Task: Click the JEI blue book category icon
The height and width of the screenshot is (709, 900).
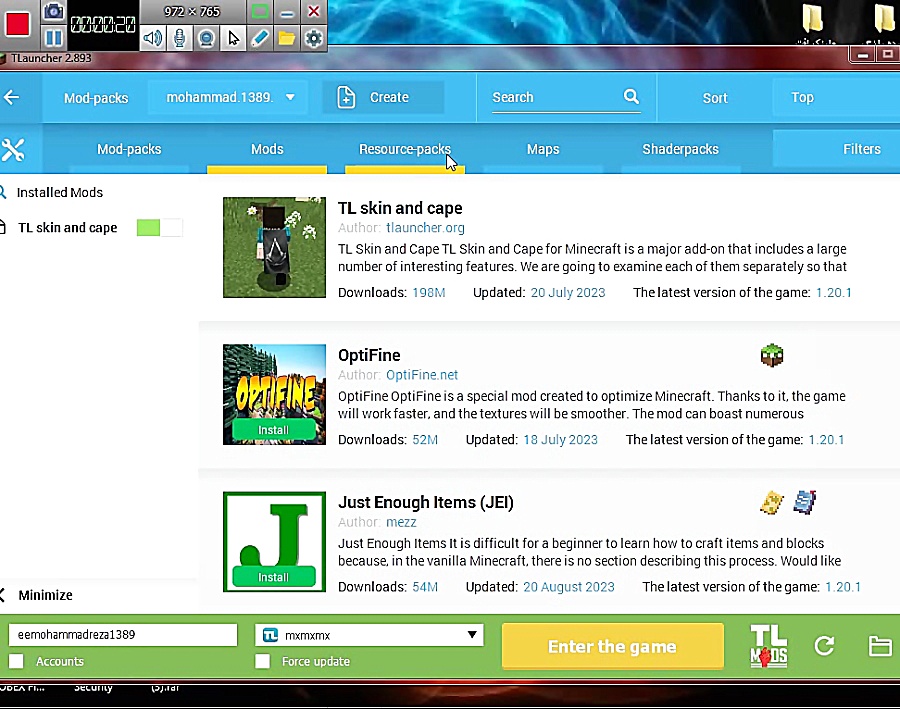Action: [x=805, y=502]
